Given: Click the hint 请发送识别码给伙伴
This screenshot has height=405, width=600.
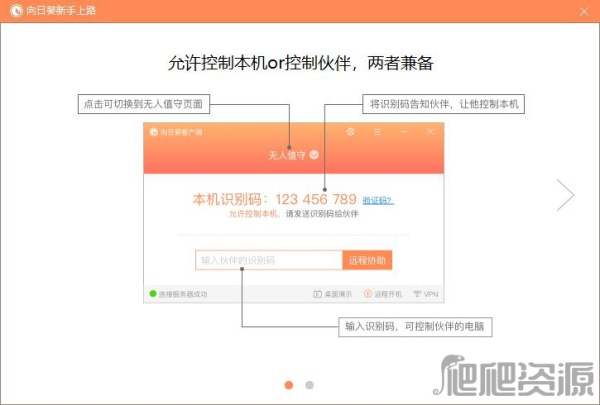Looking at the screenshot, I should [x=322, y=214].
